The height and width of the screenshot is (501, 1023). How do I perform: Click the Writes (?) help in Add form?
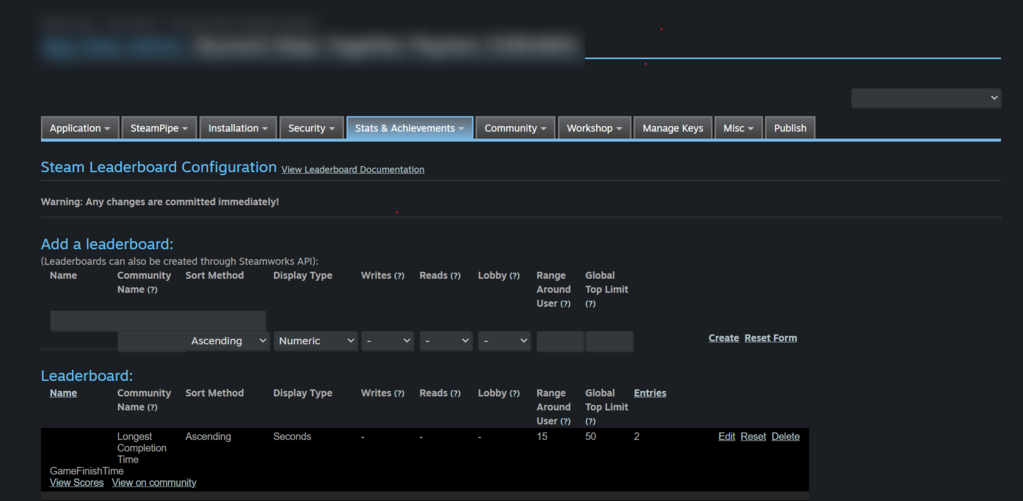click(x=399, y=276)
